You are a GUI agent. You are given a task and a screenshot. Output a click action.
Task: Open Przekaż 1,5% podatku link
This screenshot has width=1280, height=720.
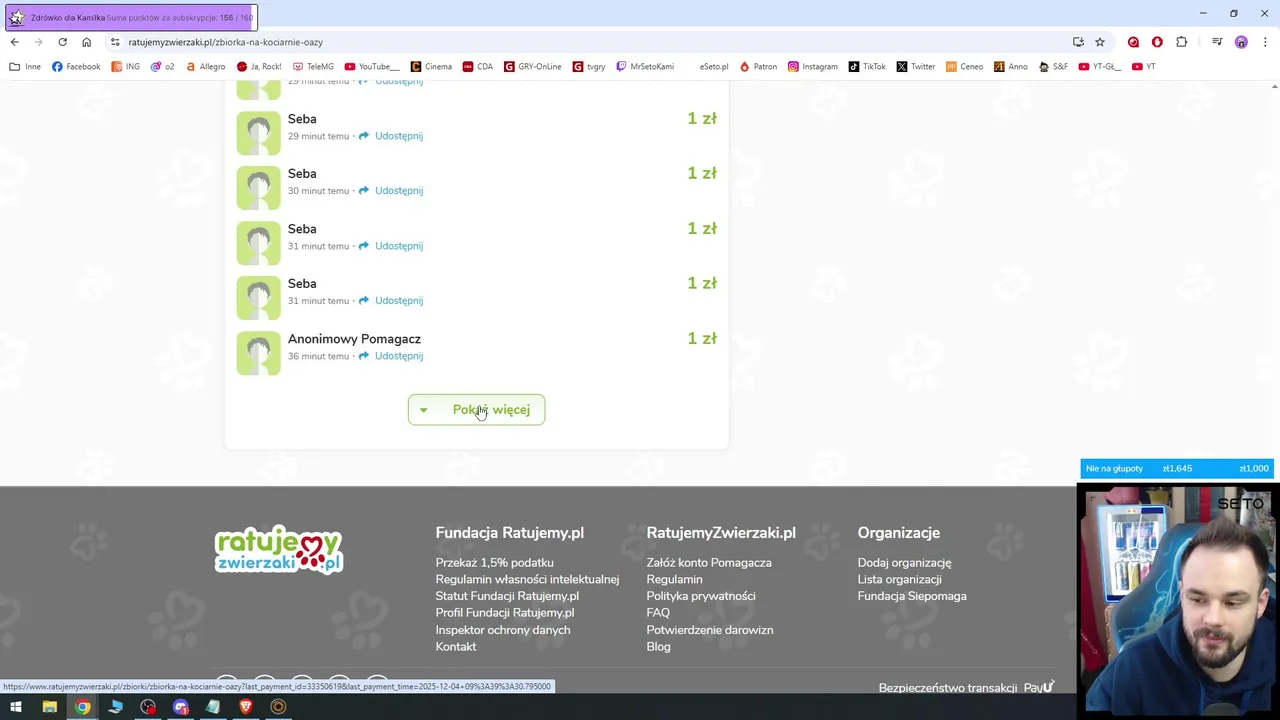tap(494, 563)
